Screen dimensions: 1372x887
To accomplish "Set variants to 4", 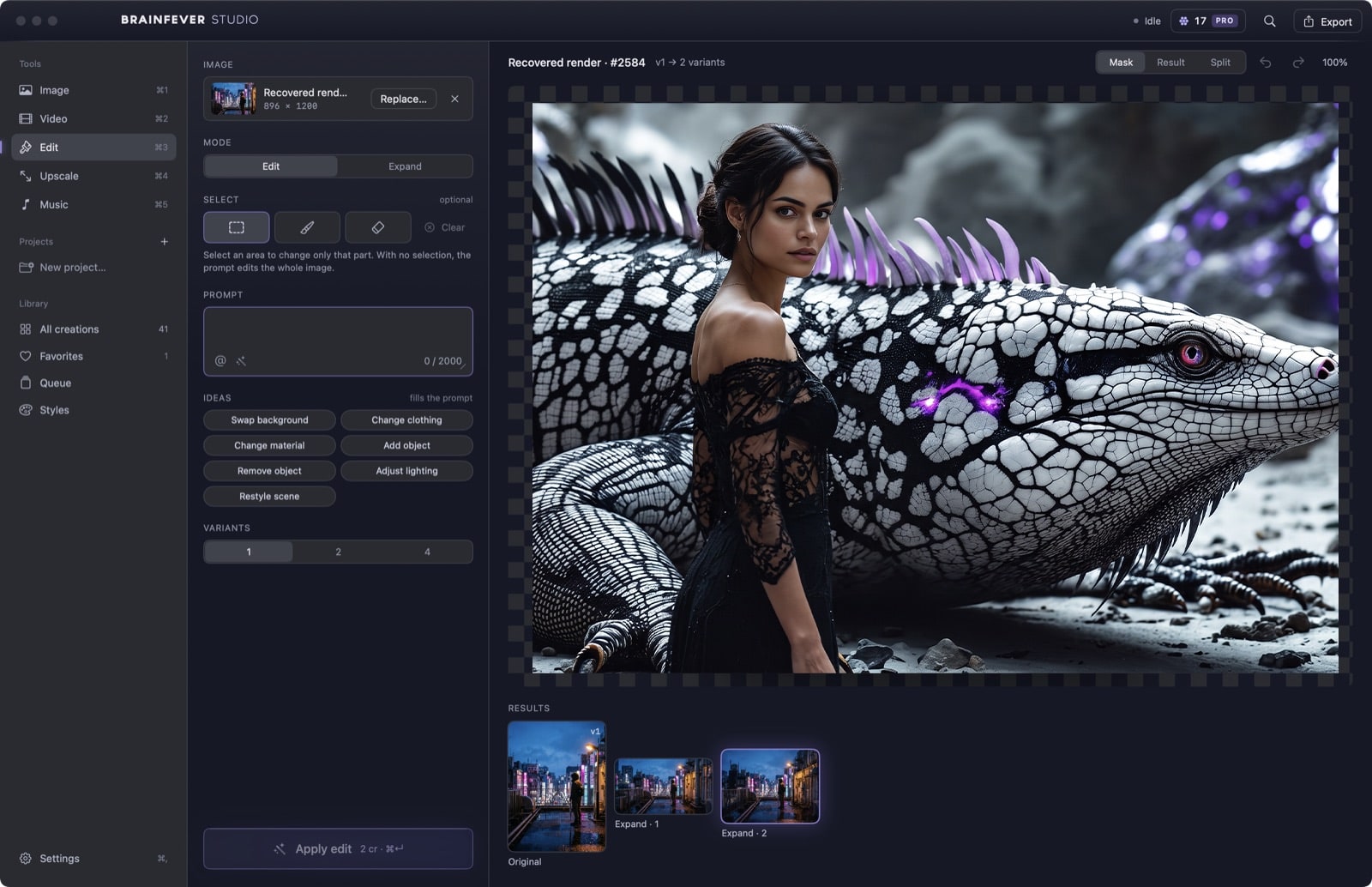I will pos(427,552).
